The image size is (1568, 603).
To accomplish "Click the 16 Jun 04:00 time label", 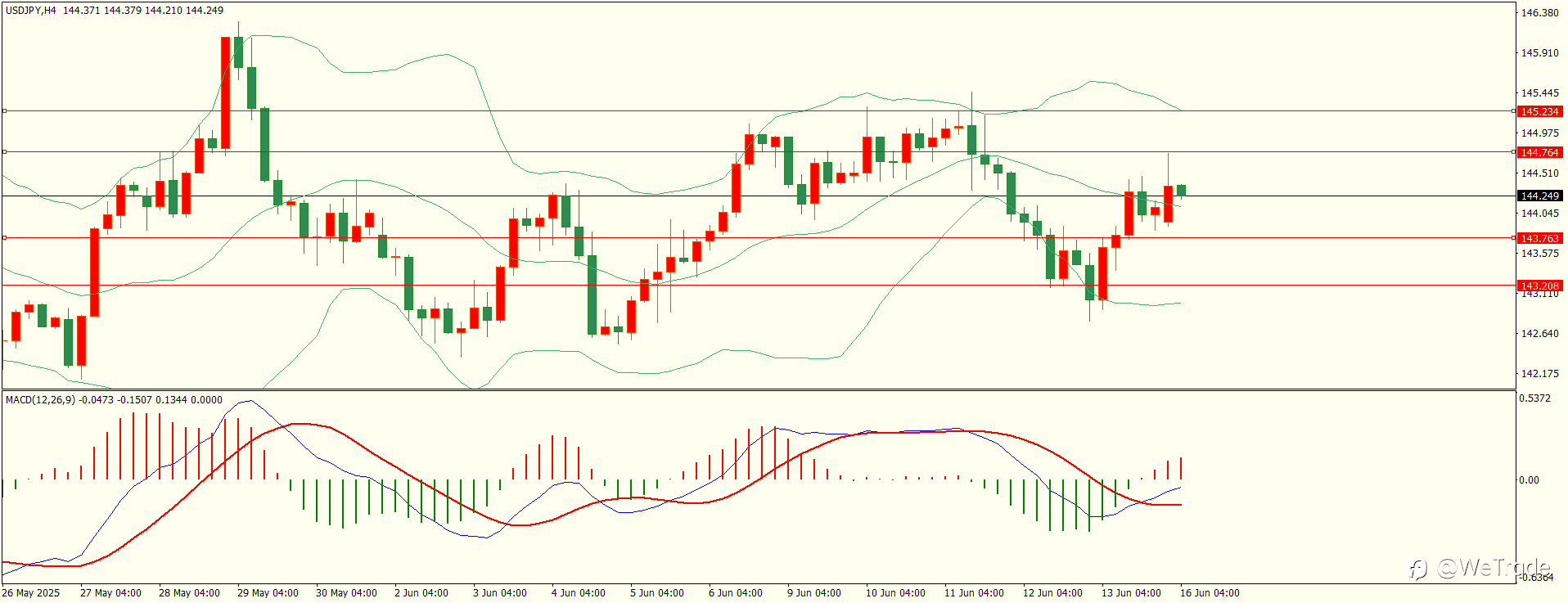I will click(x=1210, y=592).
